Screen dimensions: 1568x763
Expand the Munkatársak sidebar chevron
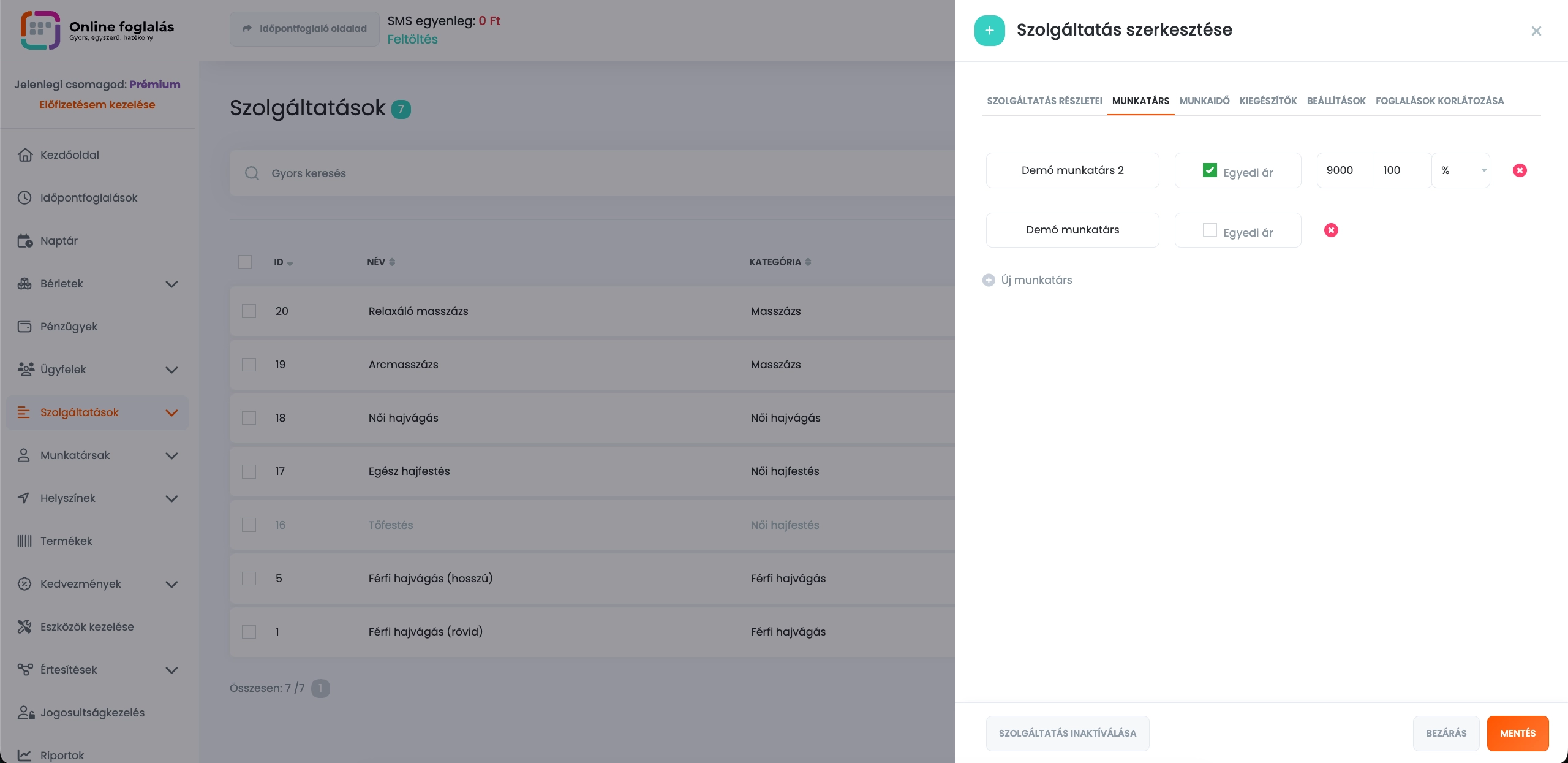171,456
